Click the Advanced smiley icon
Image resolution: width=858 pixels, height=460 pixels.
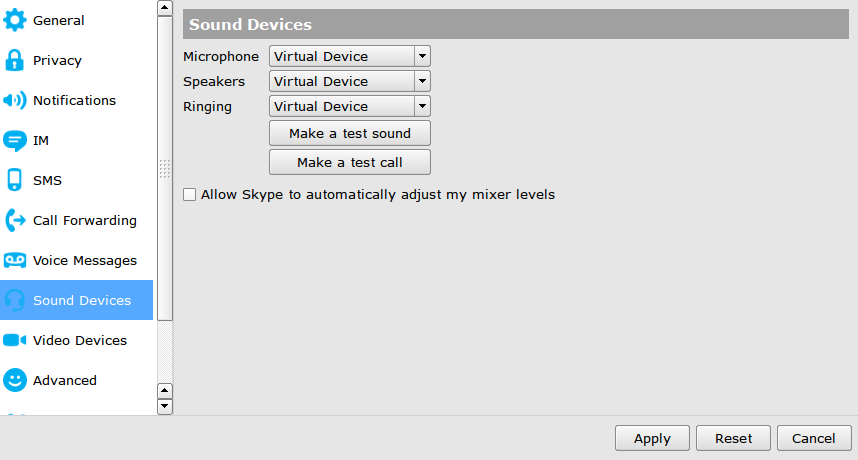pos(15,380)
